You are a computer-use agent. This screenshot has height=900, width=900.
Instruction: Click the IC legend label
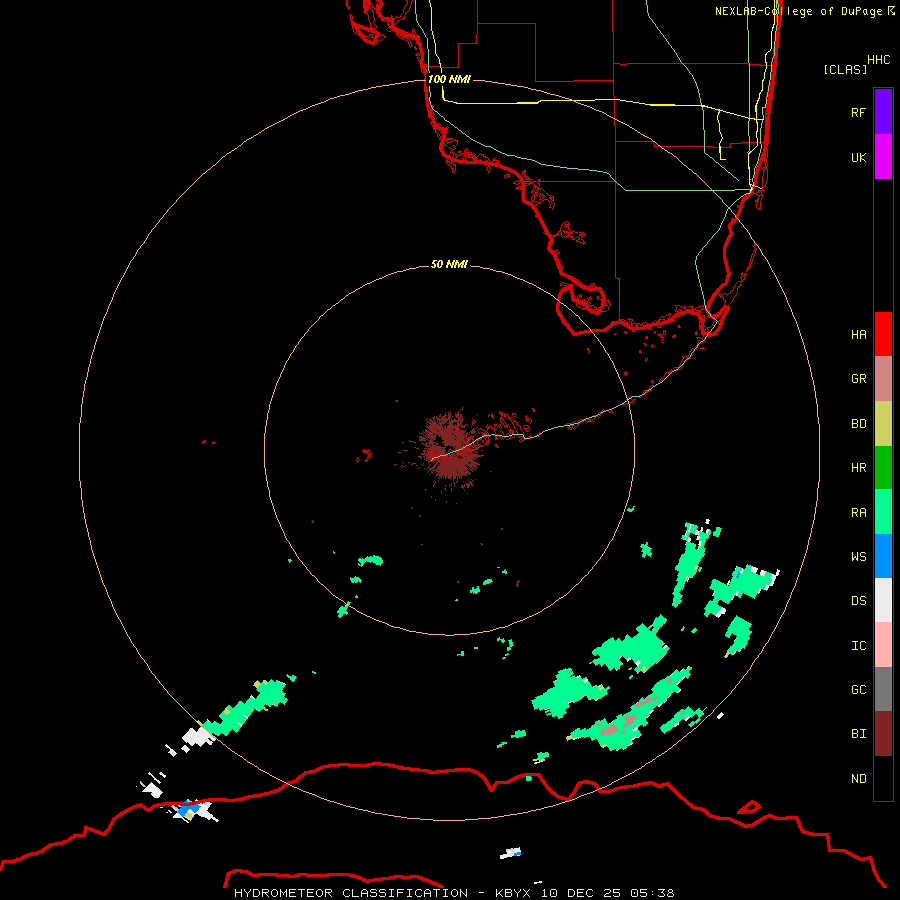tap(858, 645)
